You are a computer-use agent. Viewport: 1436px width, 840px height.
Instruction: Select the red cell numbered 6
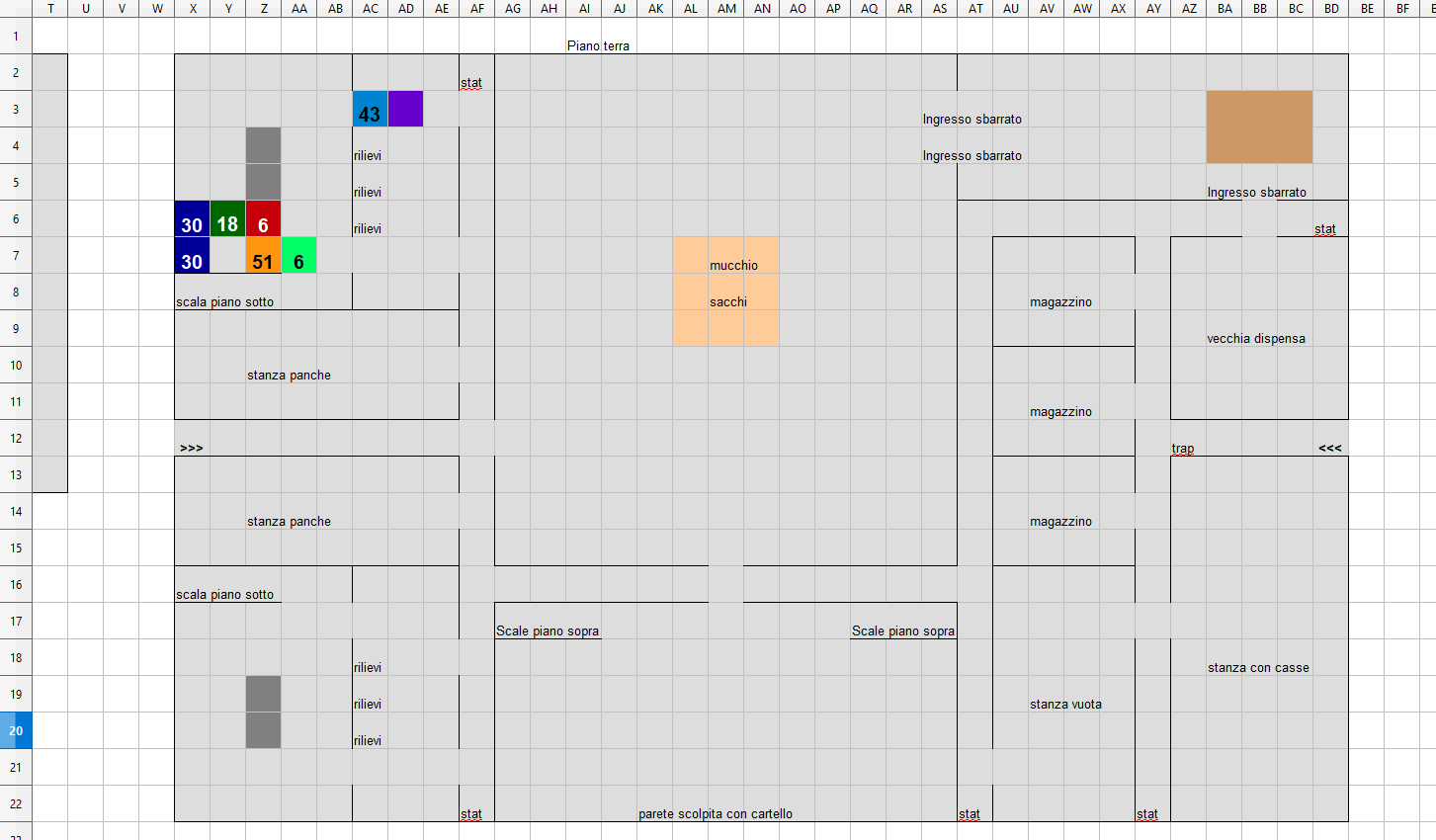click(263, 219)
